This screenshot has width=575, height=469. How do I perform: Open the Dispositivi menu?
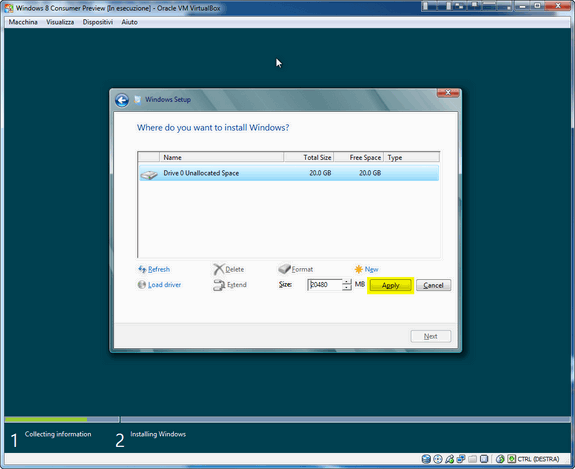pos(98,22)
